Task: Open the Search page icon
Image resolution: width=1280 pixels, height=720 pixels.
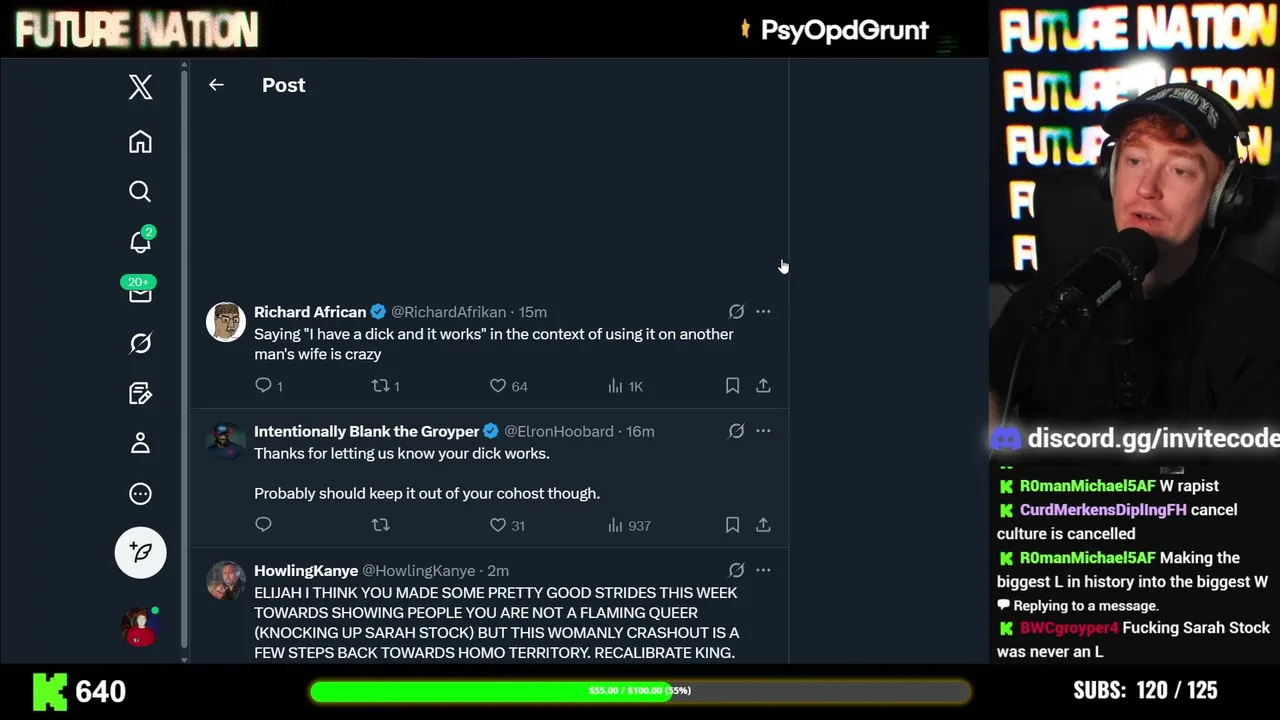Action: (x=140, y=191)
